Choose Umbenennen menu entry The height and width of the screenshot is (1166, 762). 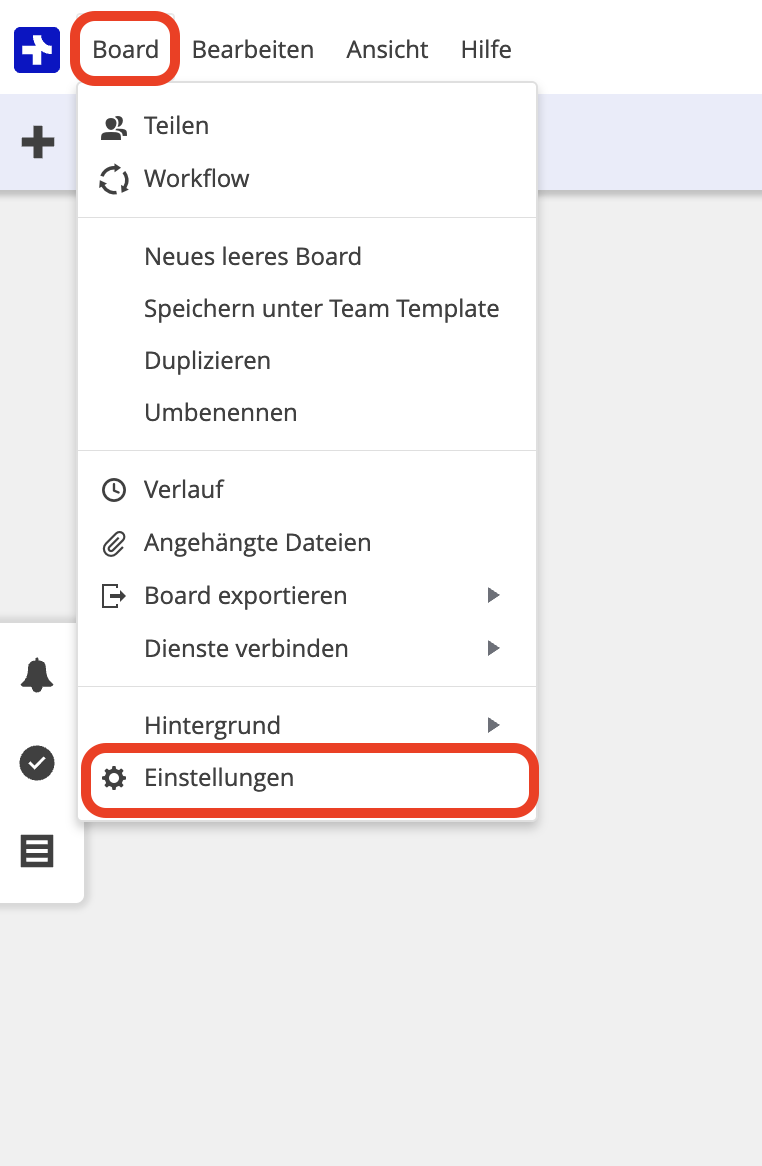[x=220, y=413]
